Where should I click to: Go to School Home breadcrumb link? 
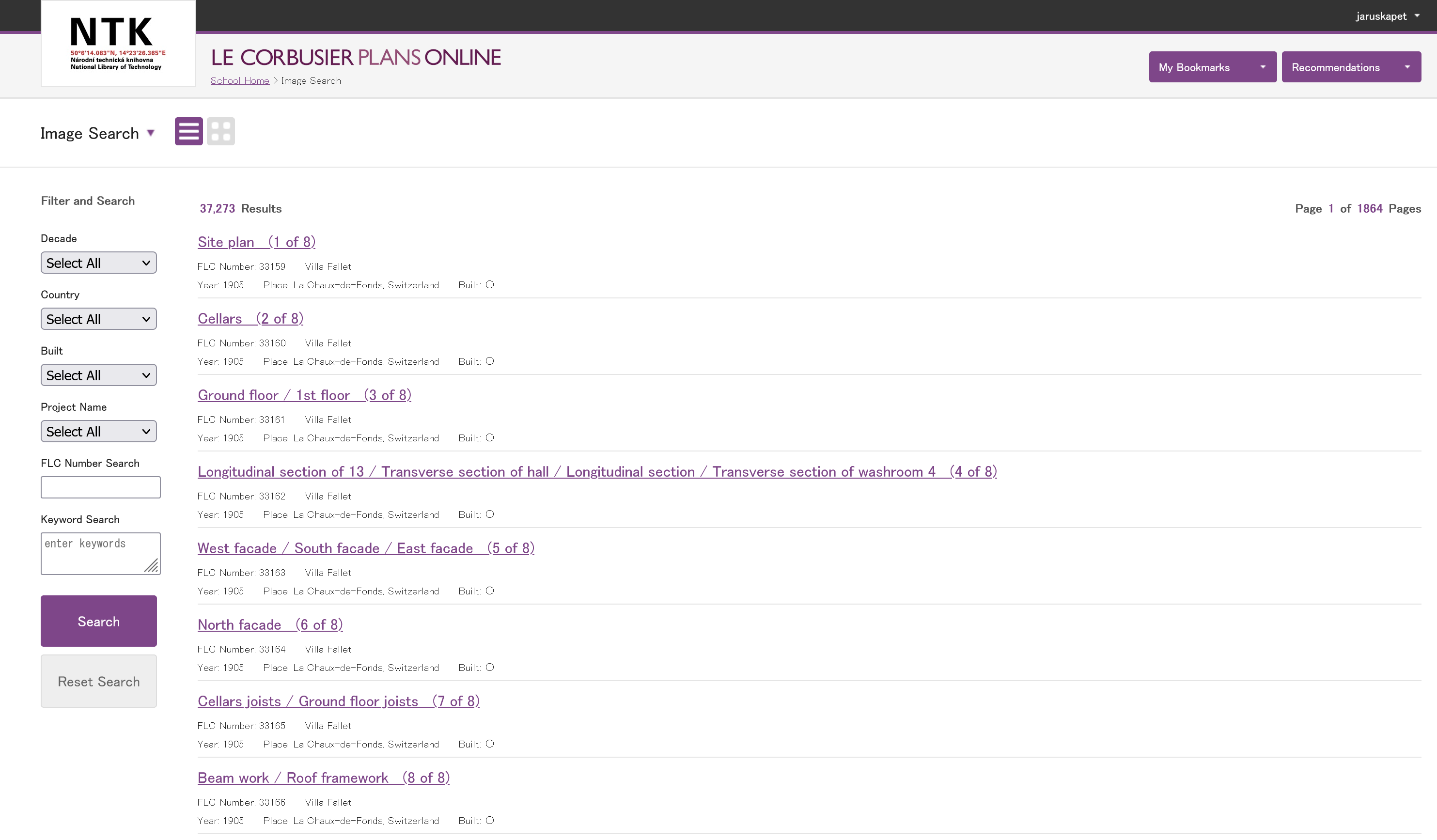(x=240, y=81)
